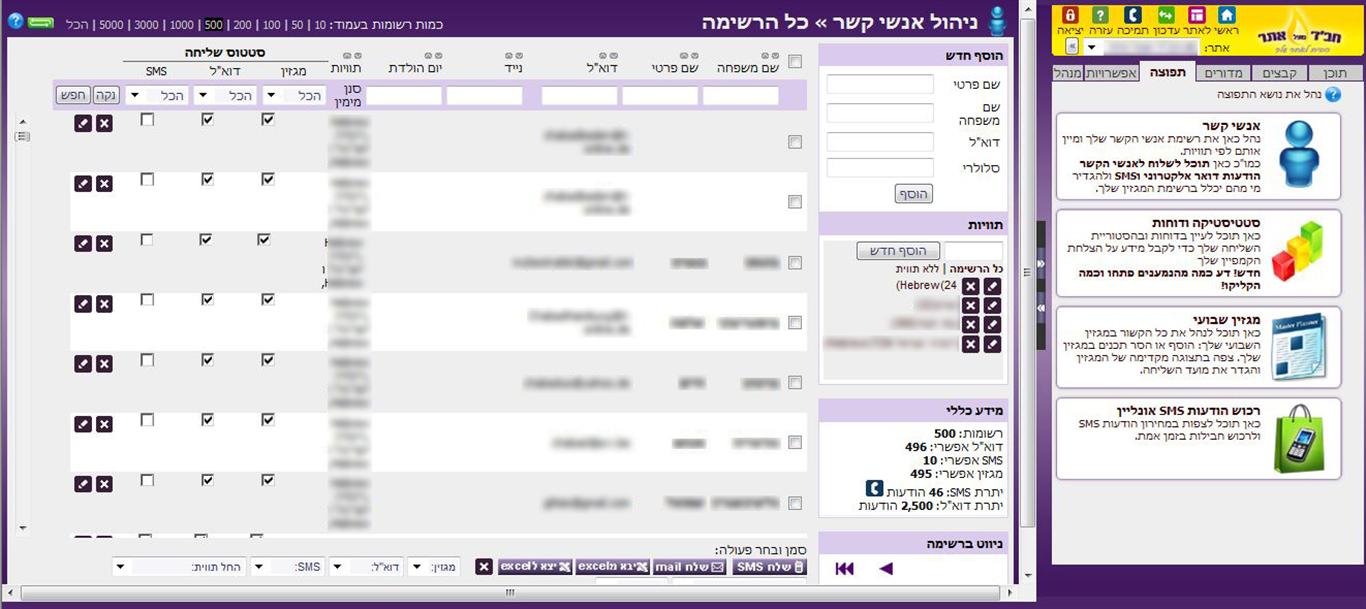
Task: Click blue help icon beside נהל את נושא התפוצה
Action: pos(1333,94)
